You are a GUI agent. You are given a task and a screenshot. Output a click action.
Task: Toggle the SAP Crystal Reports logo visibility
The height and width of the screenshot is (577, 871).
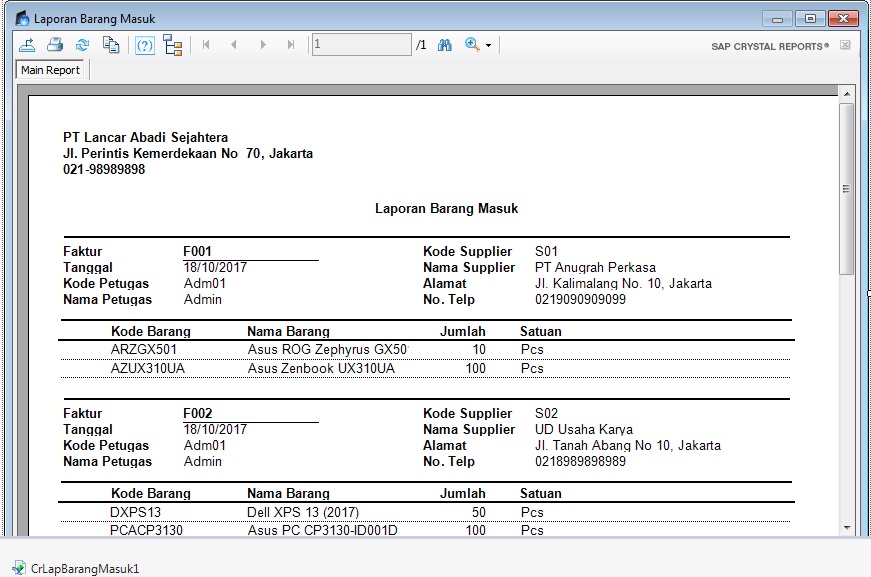[844, 44]
